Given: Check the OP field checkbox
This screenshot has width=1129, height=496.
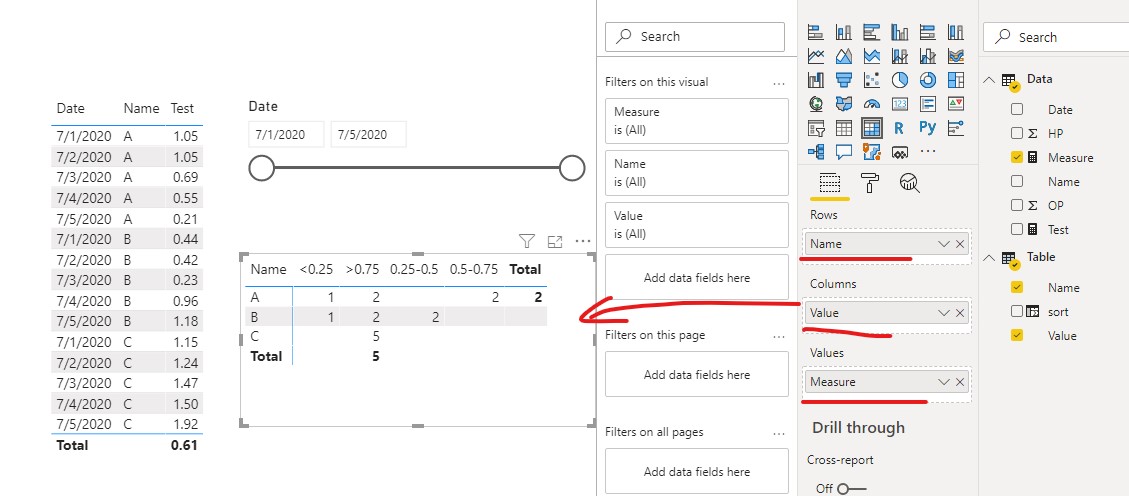Looking at the screenshot, I should (x=1017, y=205).
